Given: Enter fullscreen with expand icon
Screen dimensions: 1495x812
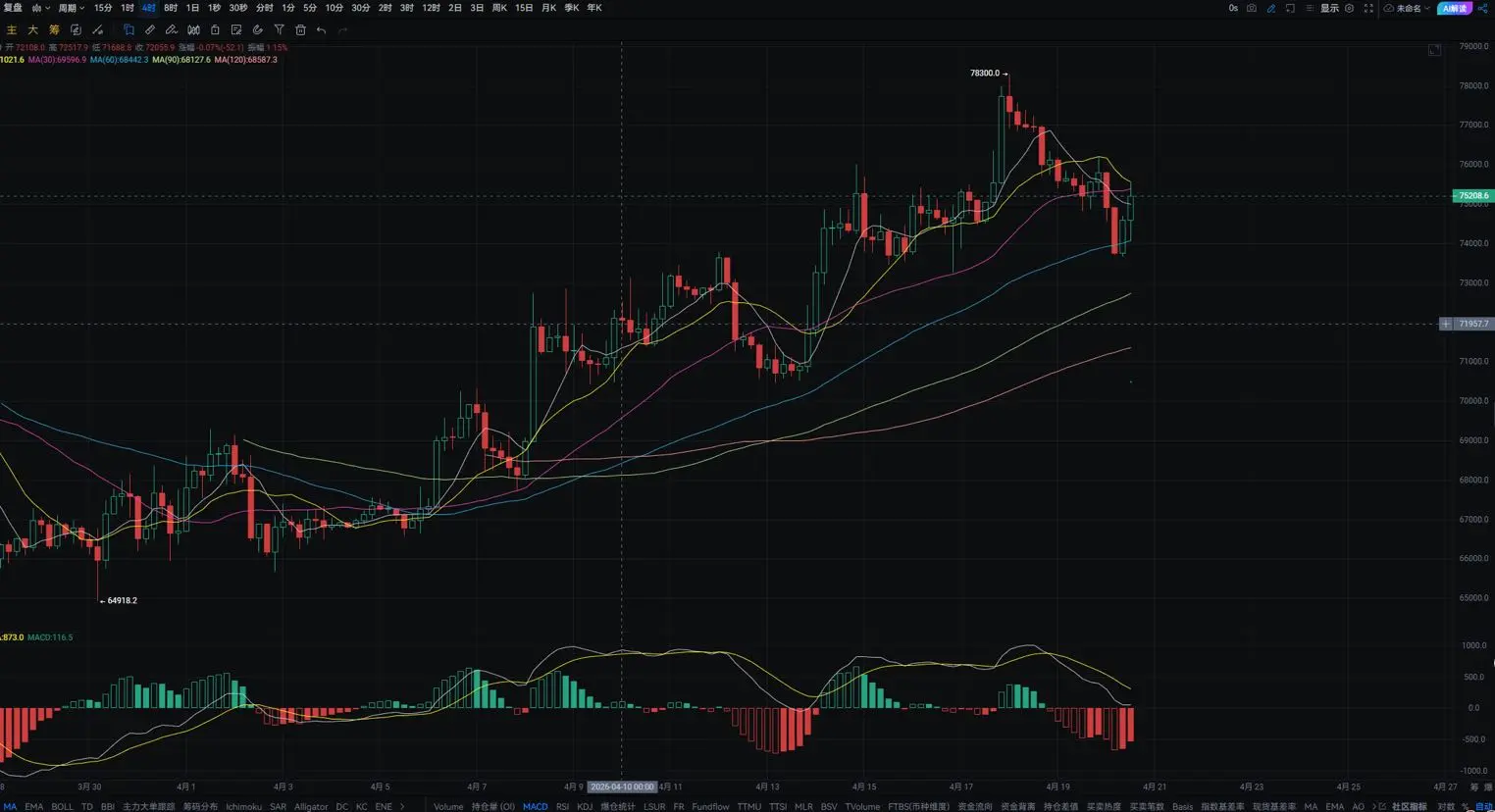Looking at the screenshot, I should pos(1368,8).
